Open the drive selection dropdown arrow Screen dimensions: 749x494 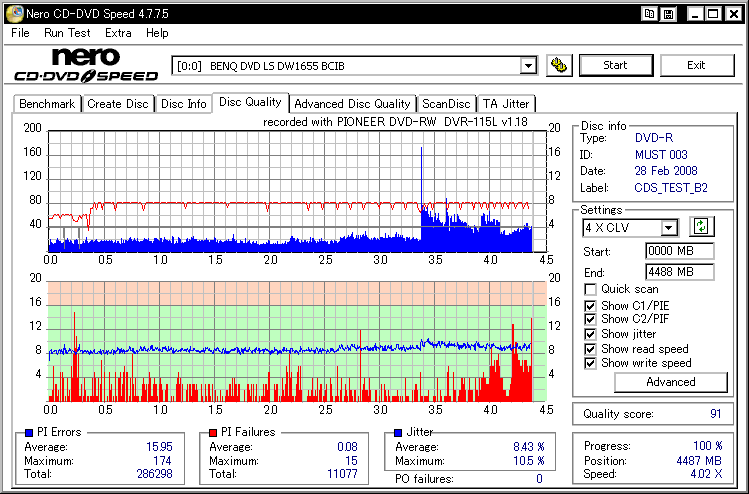pyautogui.click(x=528, y=65)
